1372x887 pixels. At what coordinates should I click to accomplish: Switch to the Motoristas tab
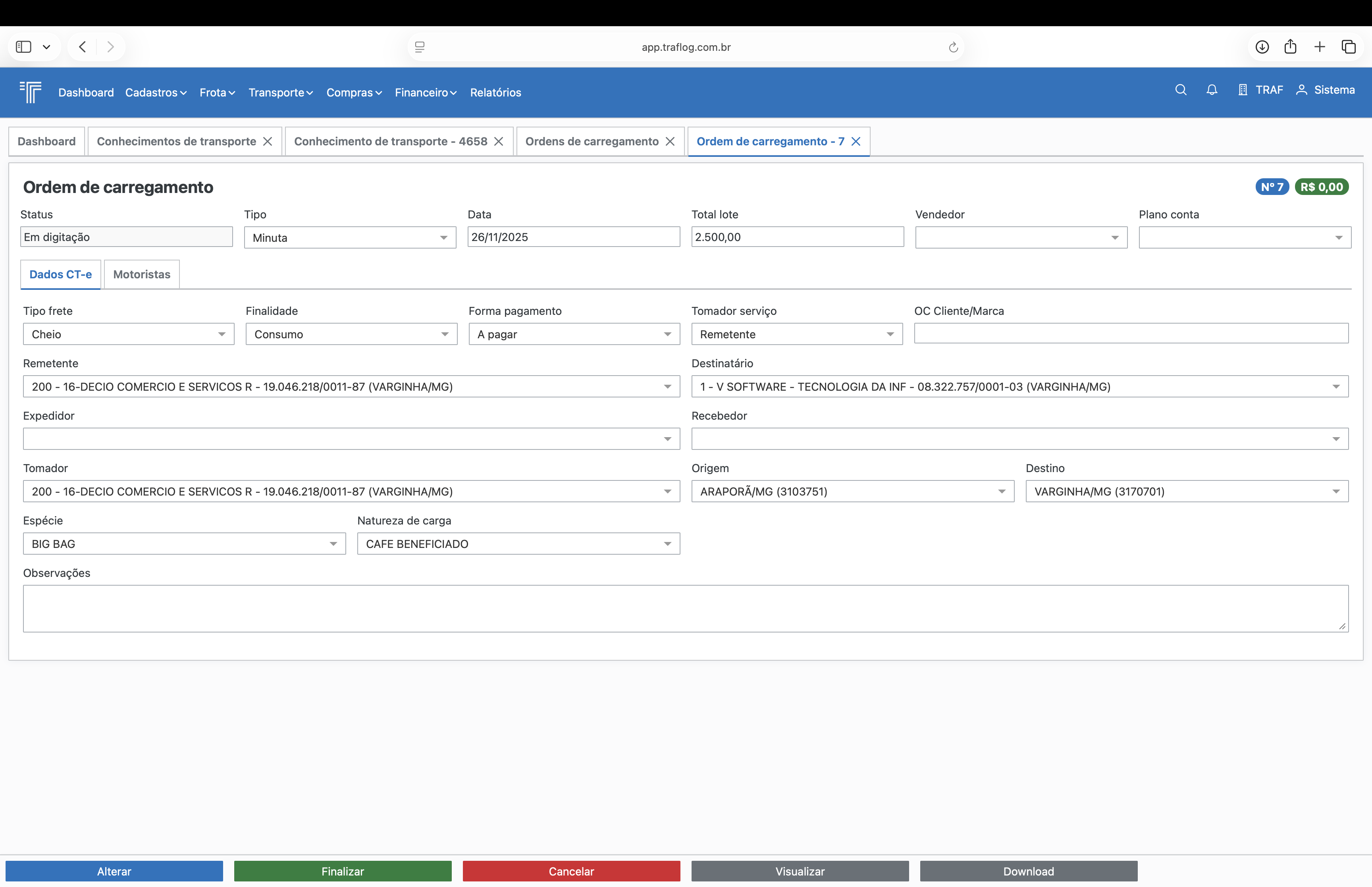142,275
